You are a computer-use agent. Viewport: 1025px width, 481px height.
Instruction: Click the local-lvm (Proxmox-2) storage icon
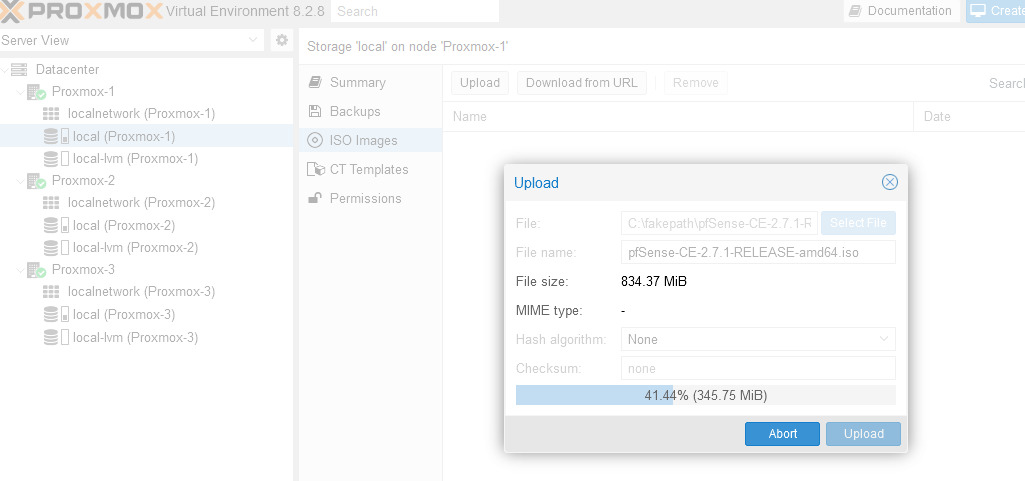pos(56,248)
